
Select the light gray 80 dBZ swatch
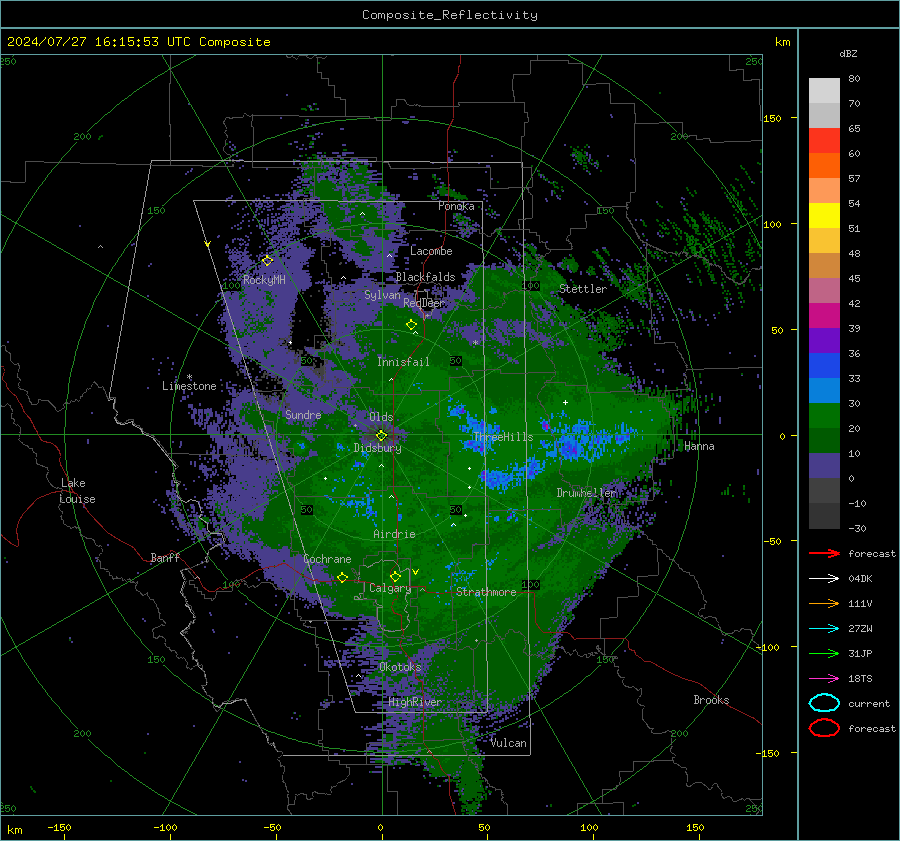824,90
